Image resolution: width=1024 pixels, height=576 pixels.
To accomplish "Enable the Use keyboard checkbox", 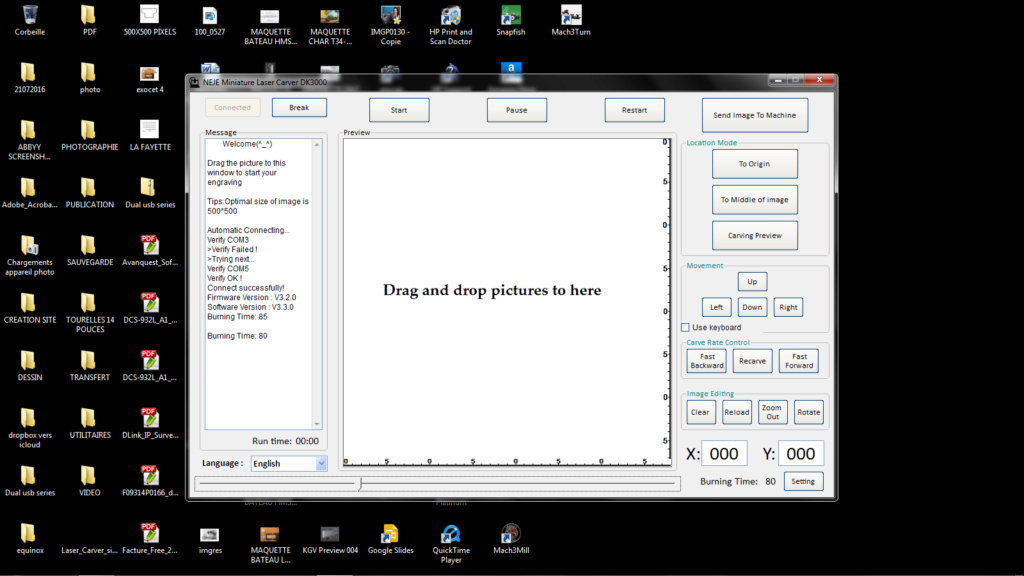I will coord(685,327).
